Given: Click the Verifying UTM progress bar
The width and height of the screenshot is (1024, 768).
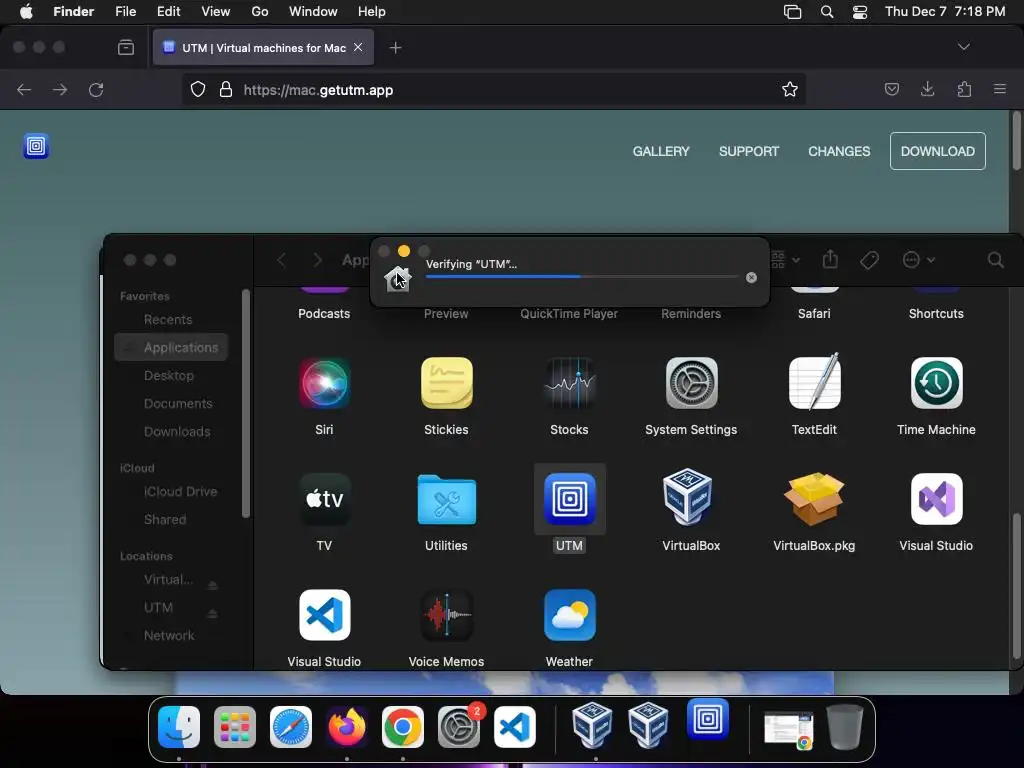Looking at the screenshot, I should coord(583,277).
